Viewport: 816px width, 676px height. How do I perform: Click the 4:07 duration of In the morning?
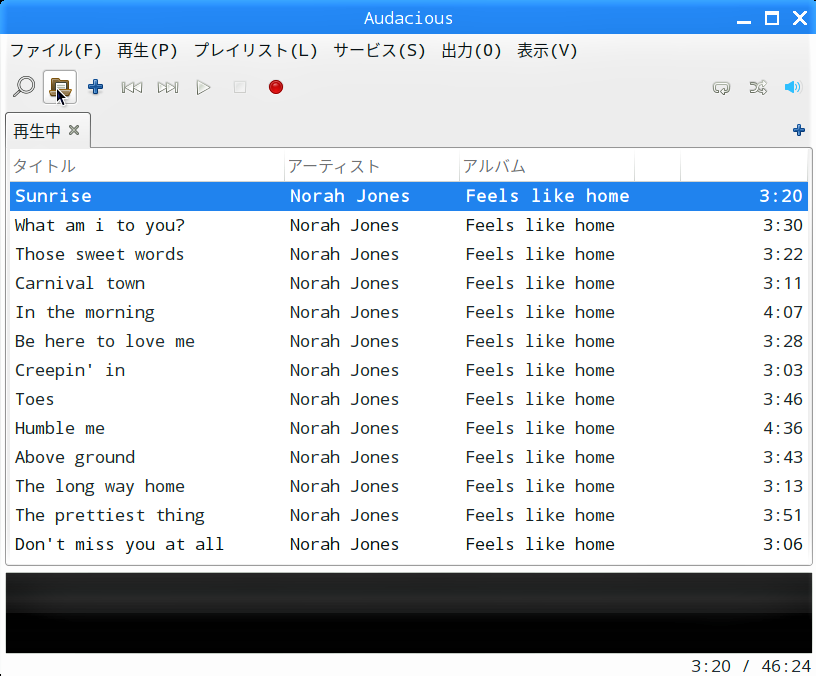pos(783,312)
